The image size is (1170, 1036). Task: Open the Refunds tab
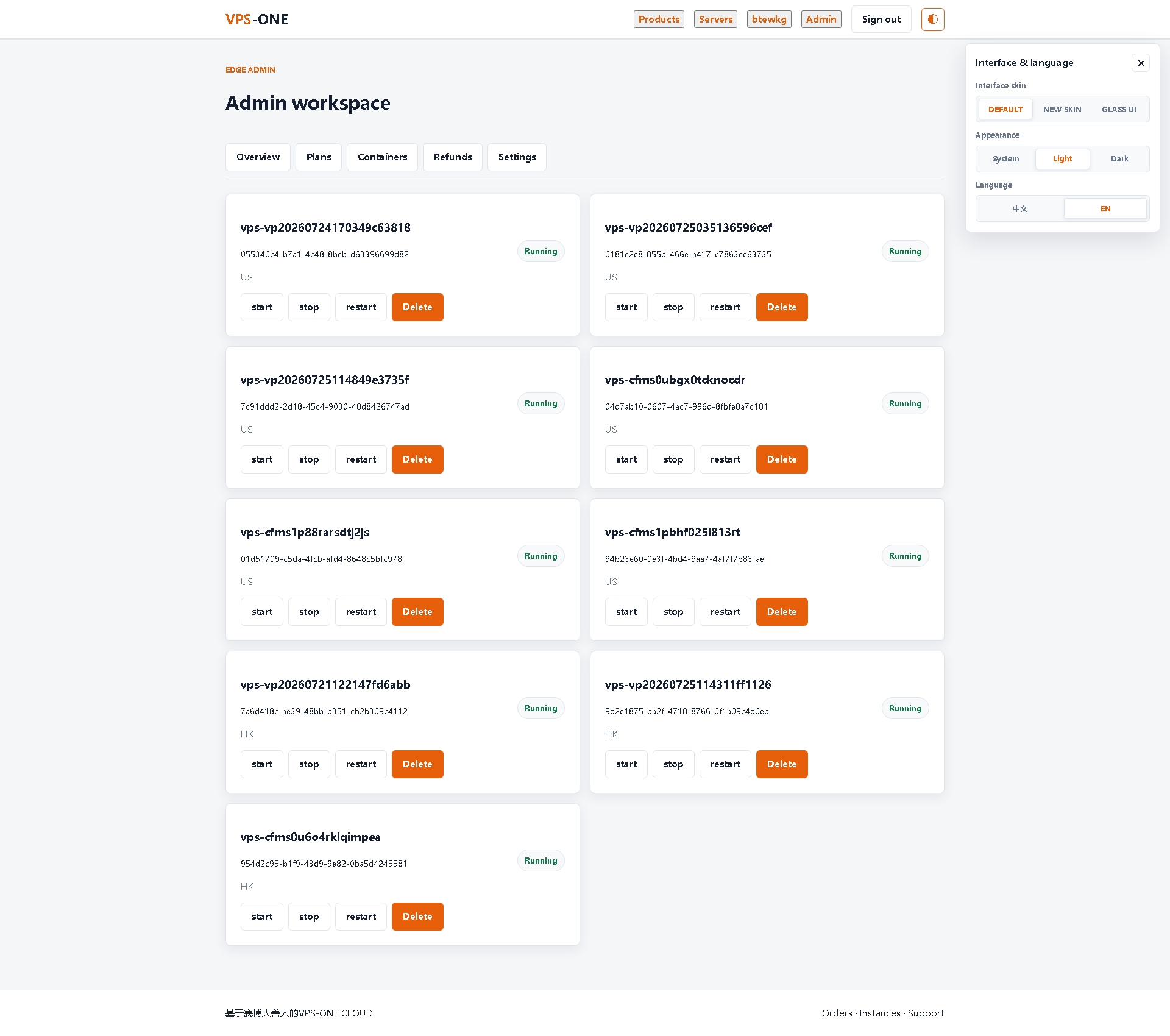(x=452, y=157)
